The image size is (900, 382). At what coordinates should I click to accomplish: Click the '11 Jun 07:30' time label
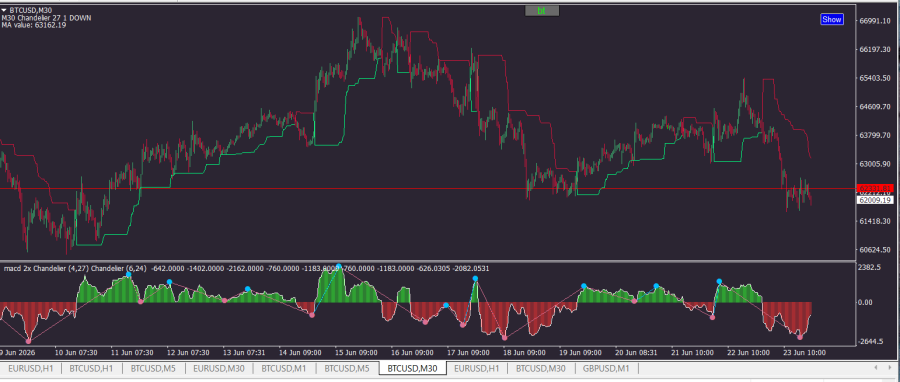[132, 352]
